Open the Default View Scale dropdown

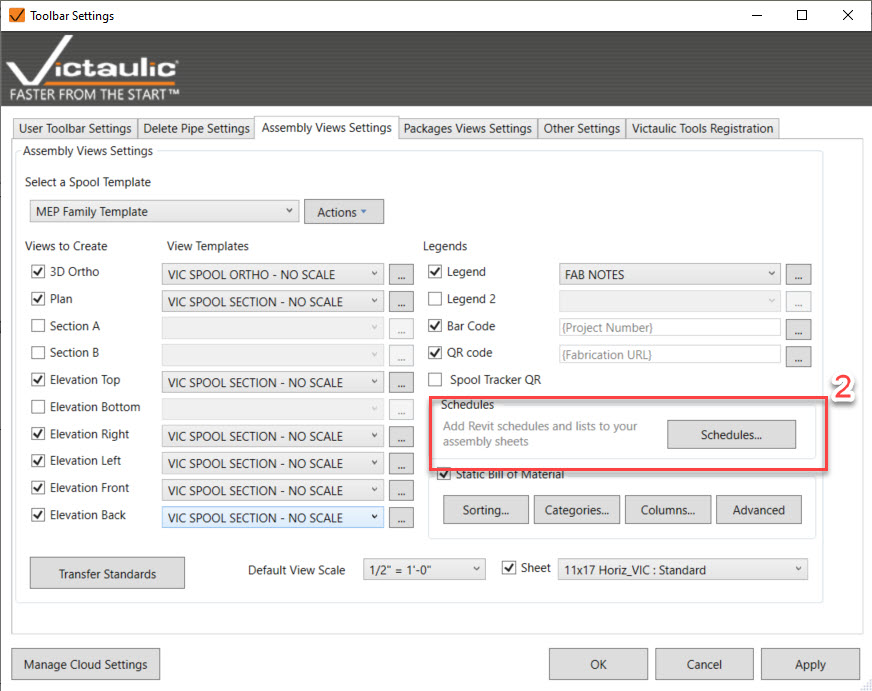click(424, 570)
